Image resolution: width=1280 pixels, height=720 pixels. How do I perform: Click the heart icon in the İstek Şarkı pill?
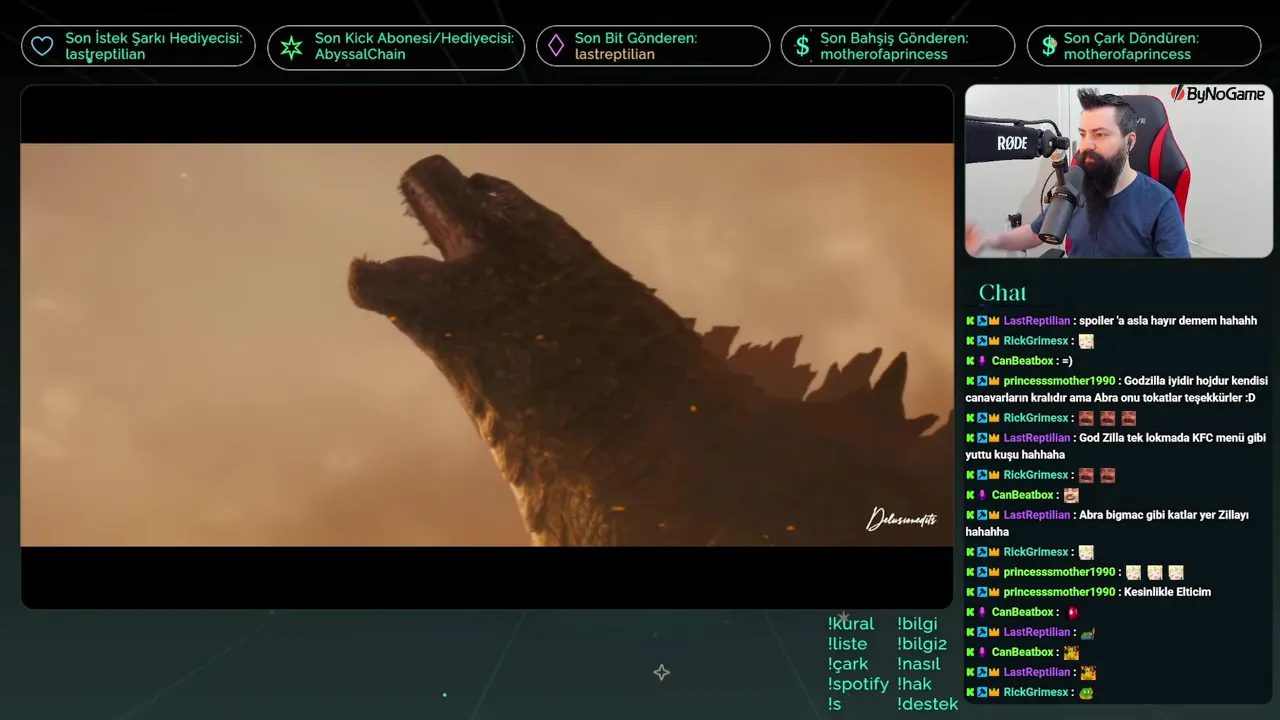42,46
